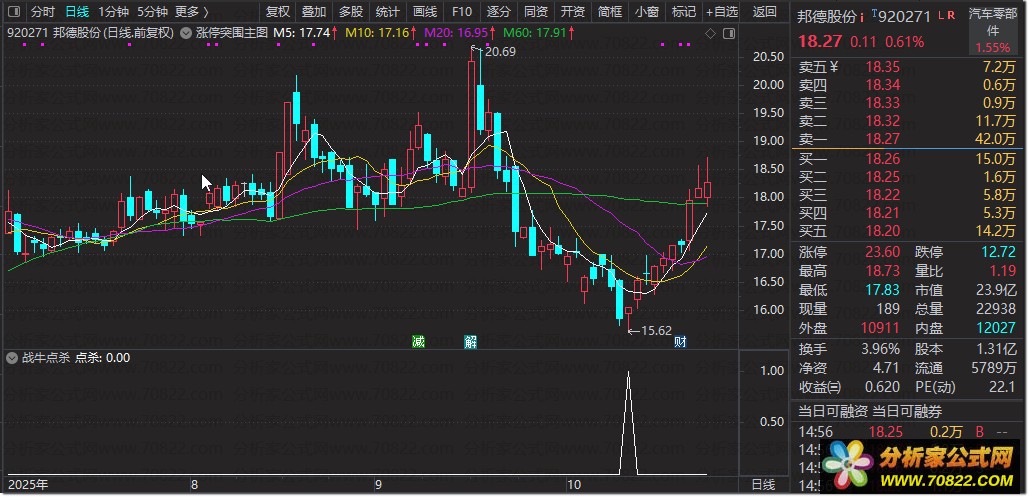Click the blue 财 marker icon
1030x497 pixels.
tap(679, 342)
